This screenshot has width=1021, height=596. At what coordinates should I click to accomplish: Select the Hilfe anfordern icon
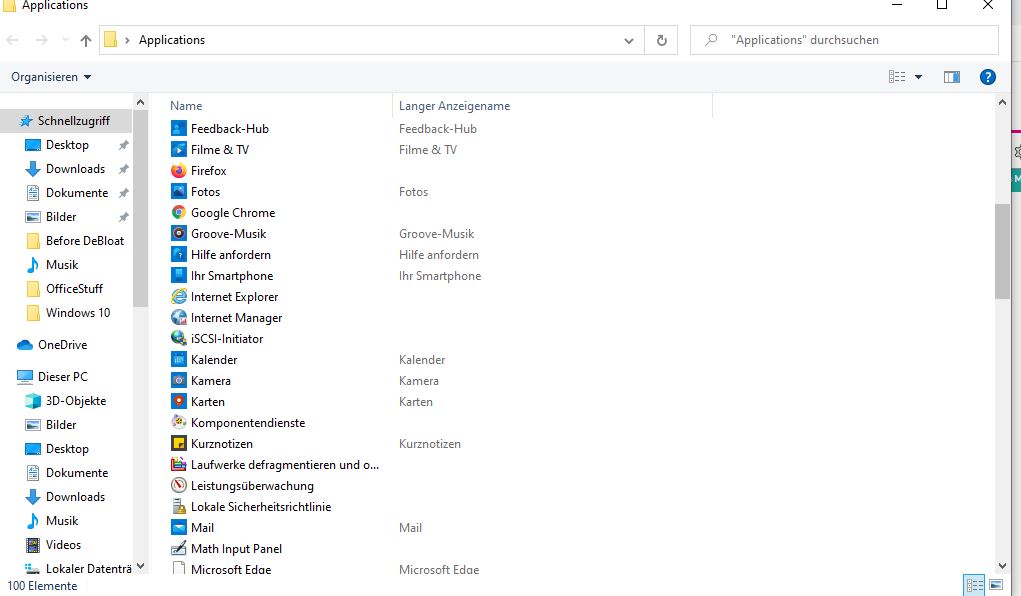pyautogui.click(x=178, y=254)
